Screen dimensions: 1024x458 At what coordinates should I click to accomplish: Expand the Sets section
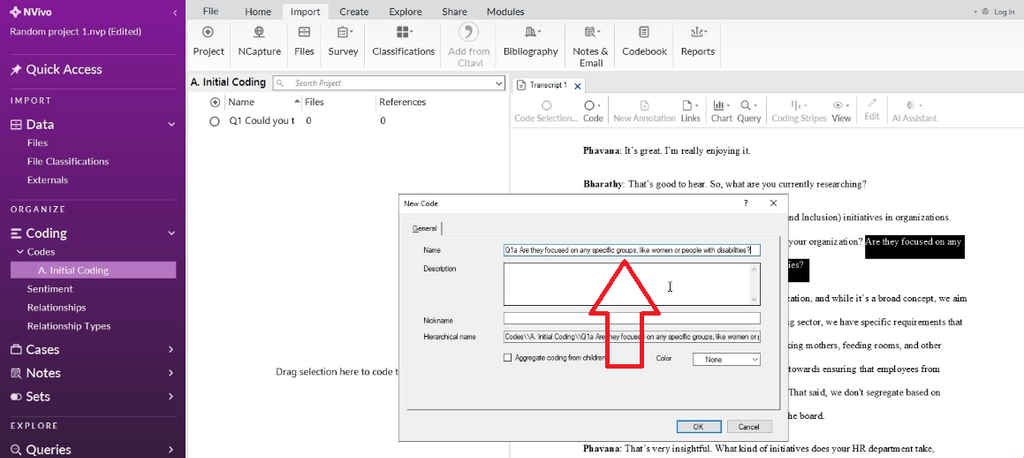pos(172,397)
